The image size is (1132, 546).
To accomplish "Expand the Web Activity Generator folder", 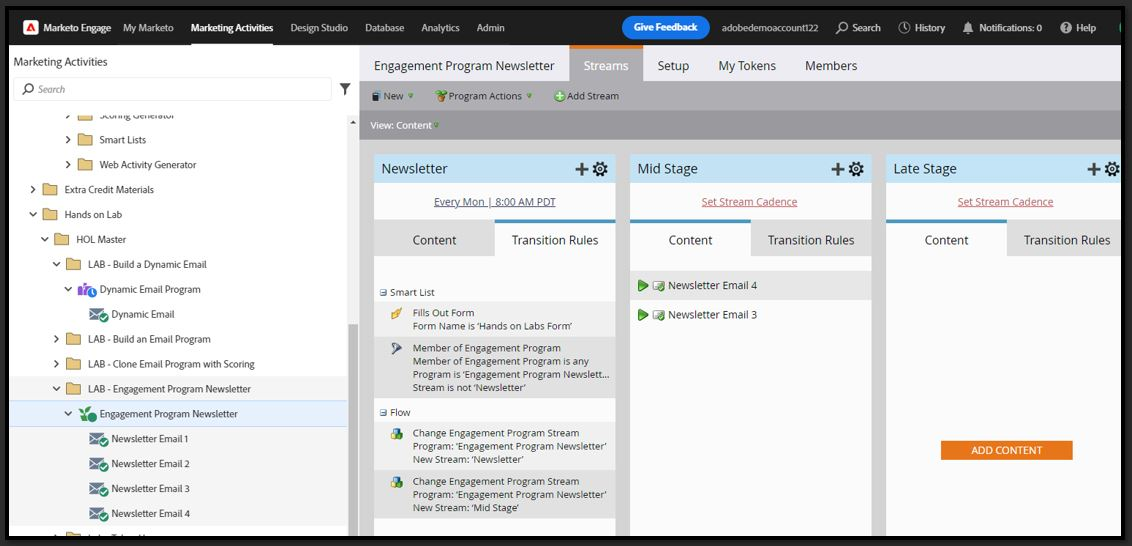I will (68, 165).
